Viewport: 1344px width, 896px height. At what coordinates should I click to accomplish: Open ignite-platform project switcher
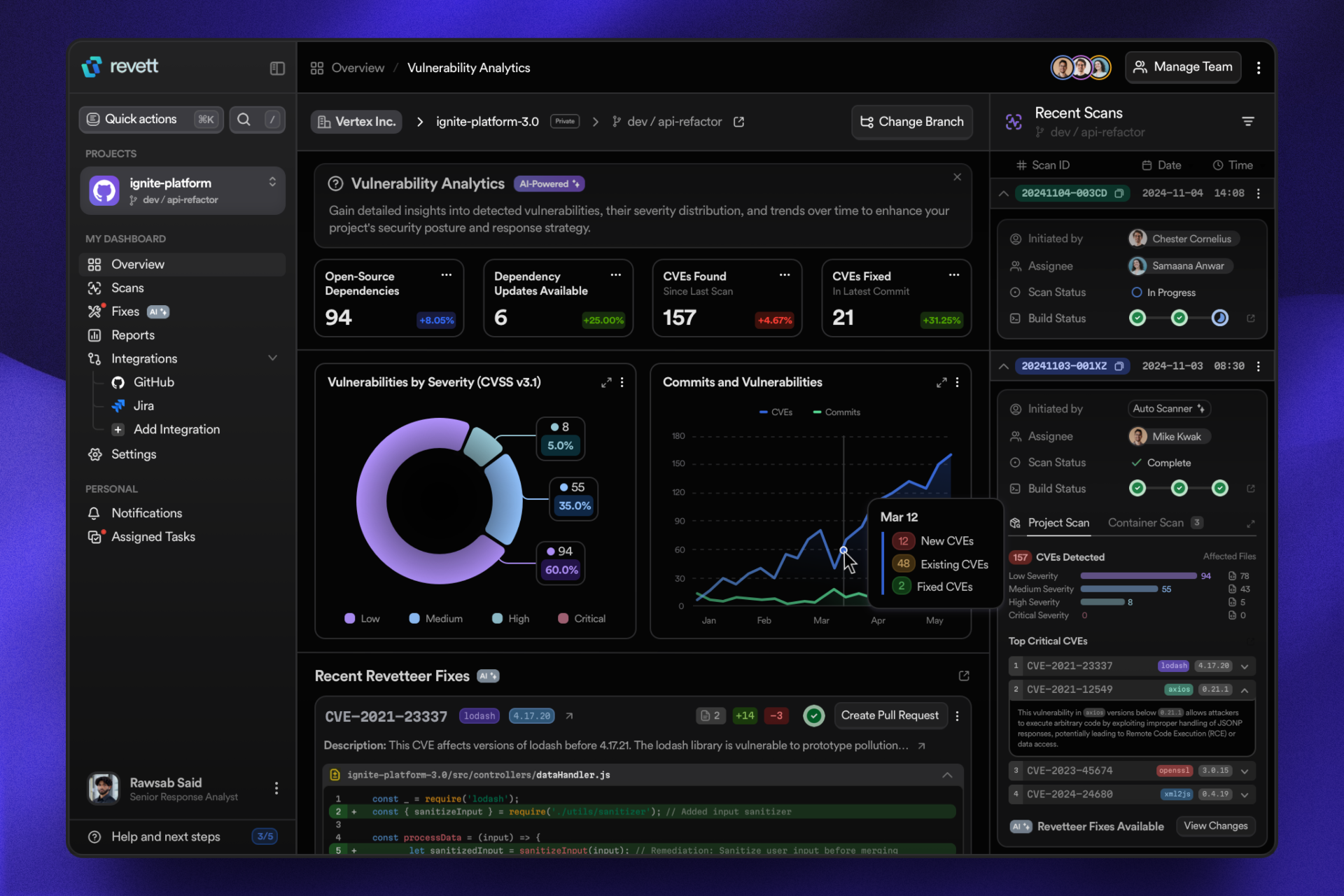272,183
